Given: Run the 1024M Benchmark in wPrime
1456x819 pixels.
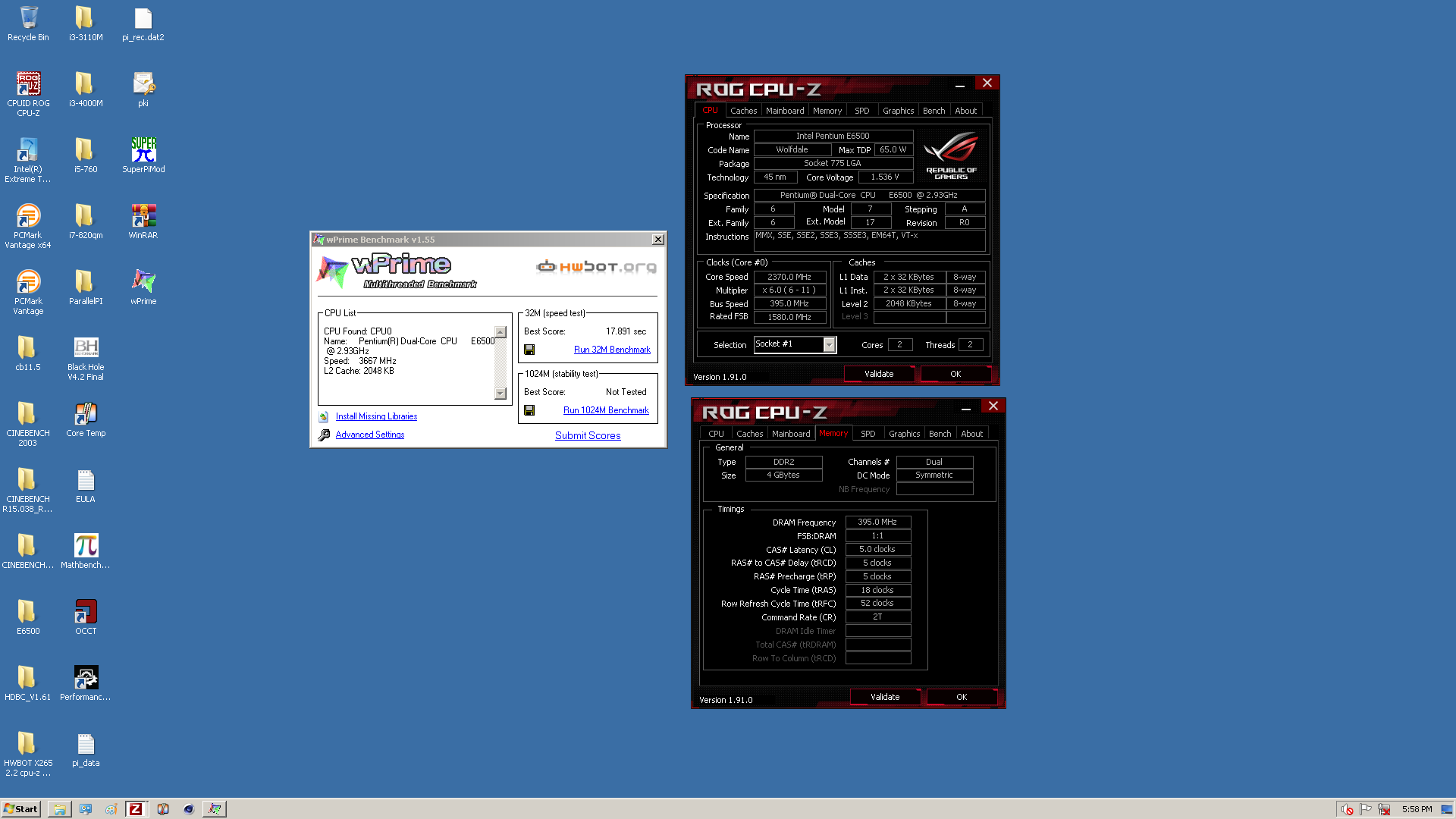Looking at the screenshot, I should [606, 410].
